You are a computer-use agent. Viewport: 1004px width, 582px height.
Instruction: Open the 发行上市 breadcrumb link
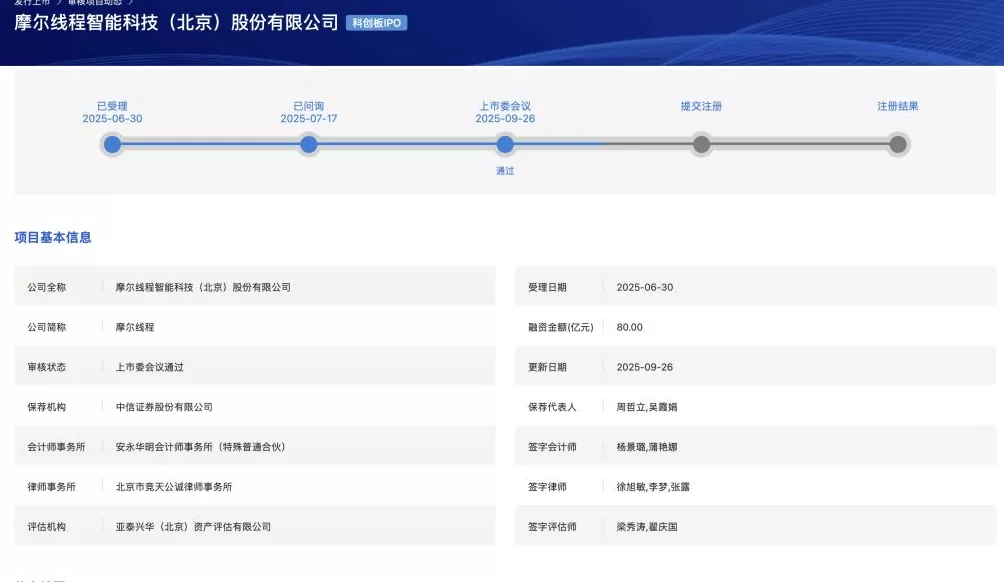[x=32, y=5]
